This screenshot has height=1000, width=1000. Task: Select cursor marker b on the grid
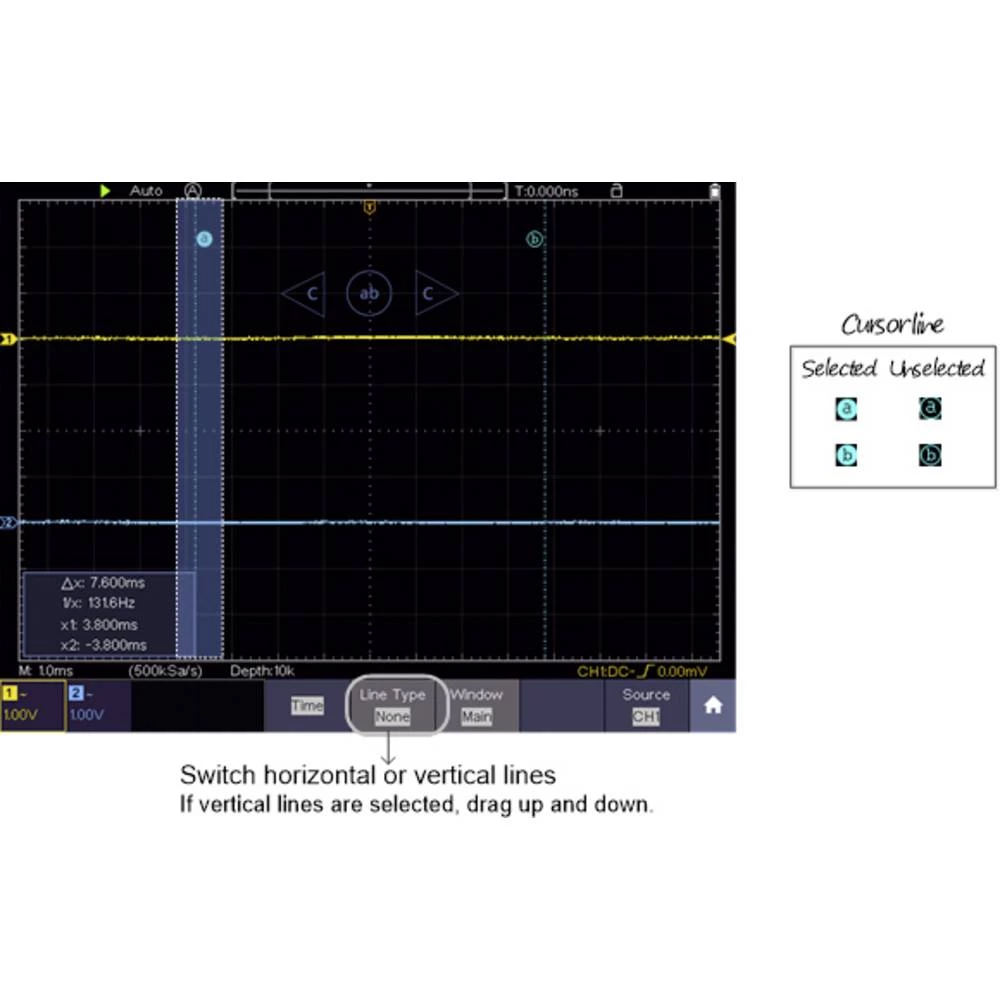click(534, 239)
